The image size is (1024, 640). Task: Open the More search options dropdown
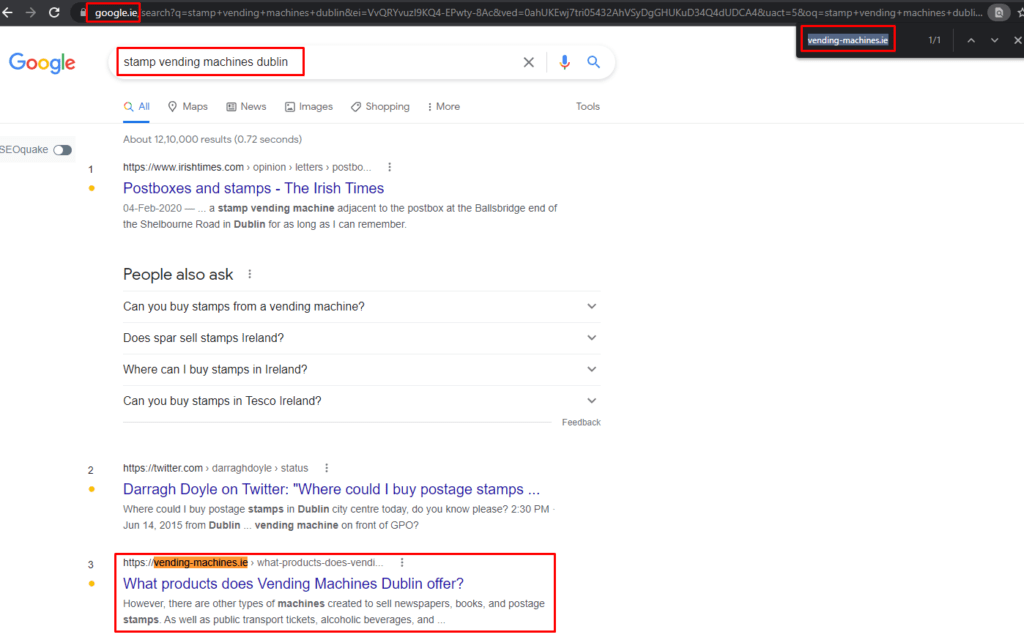point(443,106)
